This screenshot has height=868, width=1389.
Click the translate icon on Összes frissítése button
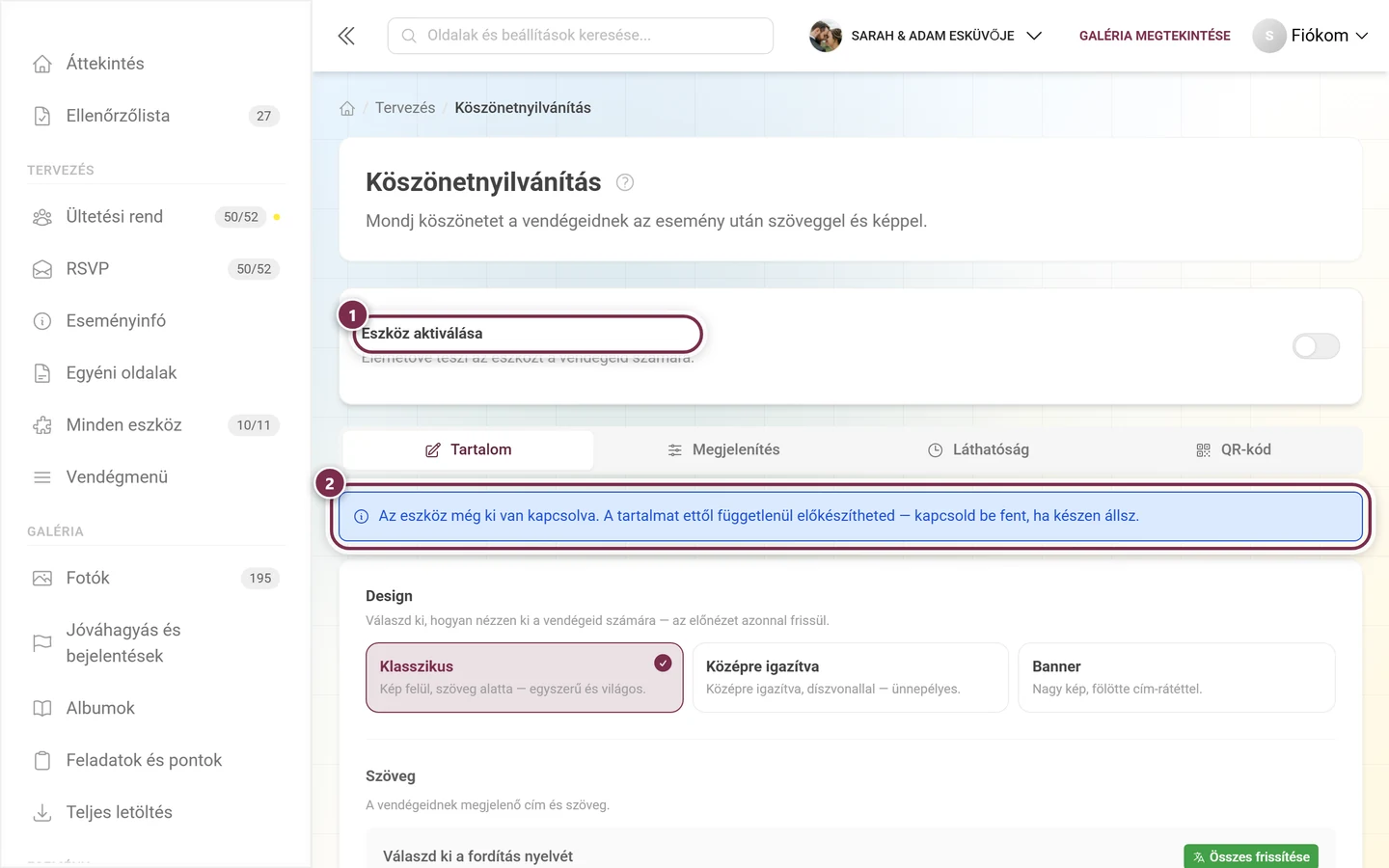tap(1199, 857)
